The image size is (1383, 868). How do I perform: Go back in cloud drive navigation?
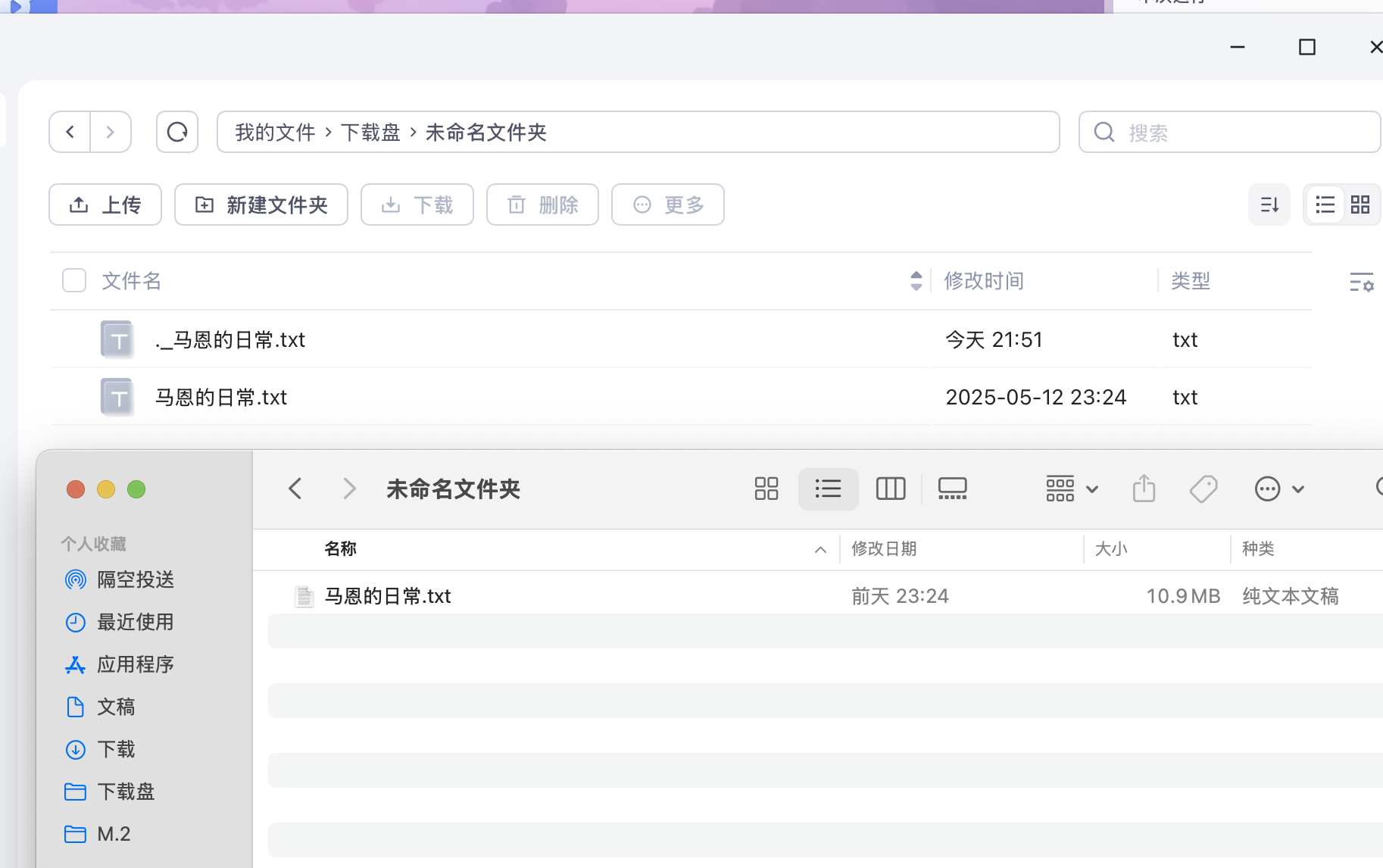pyautogui.click(x=70, y=132)
